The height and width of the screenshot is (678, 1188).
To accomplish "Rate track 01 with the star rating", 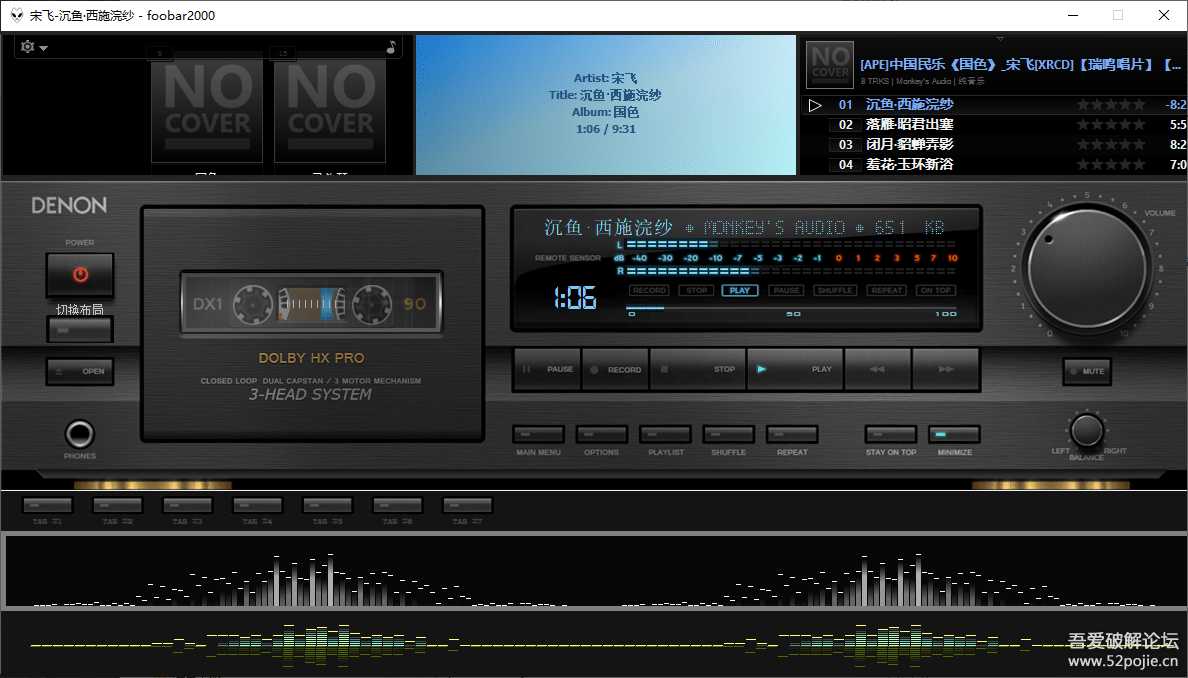I will tap(1111, 105).
